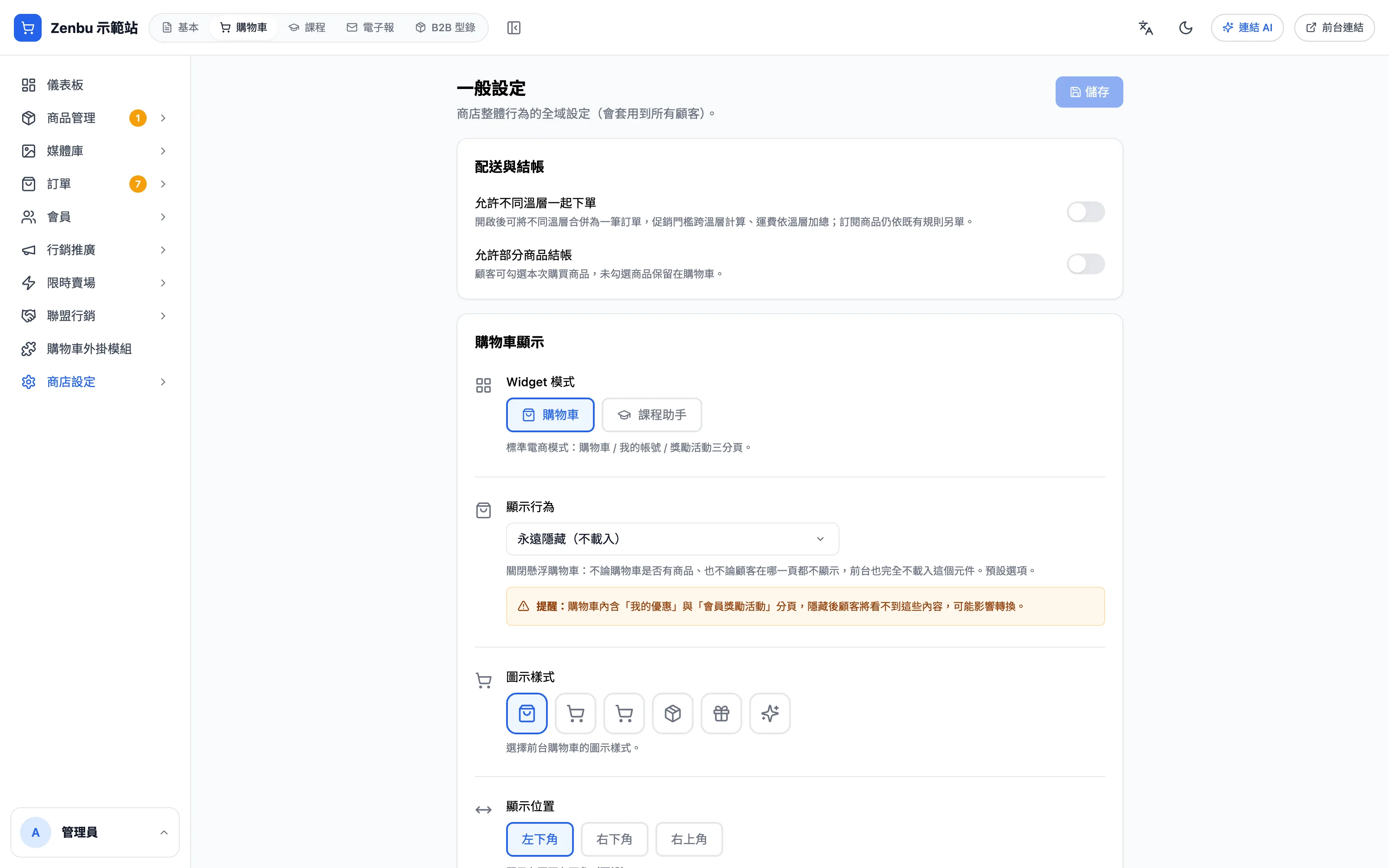Open the 儀表板 dashboard icon in sidebar
This screenshot has height=868, width=1389.
pos(29,85)
